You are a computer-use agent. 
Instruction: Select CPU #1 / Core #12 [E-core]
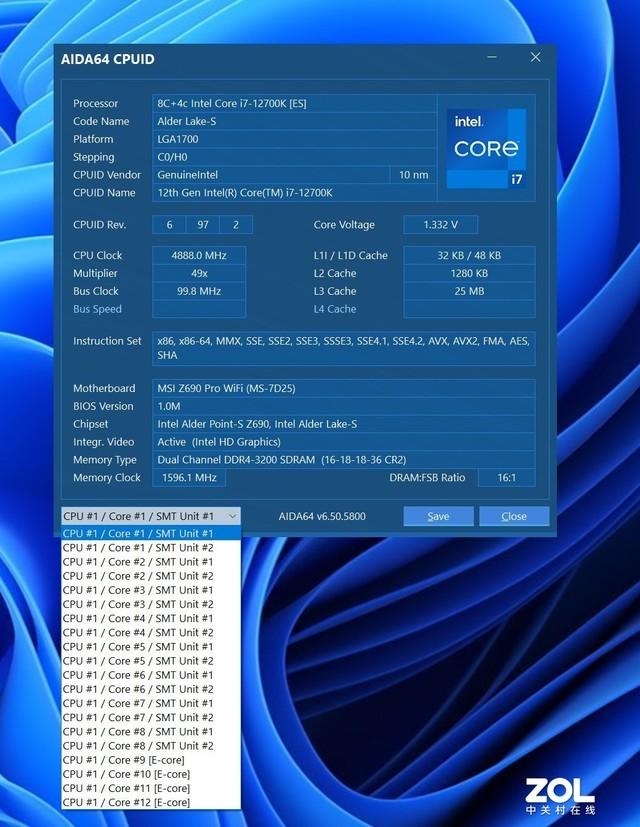(151, 802)
